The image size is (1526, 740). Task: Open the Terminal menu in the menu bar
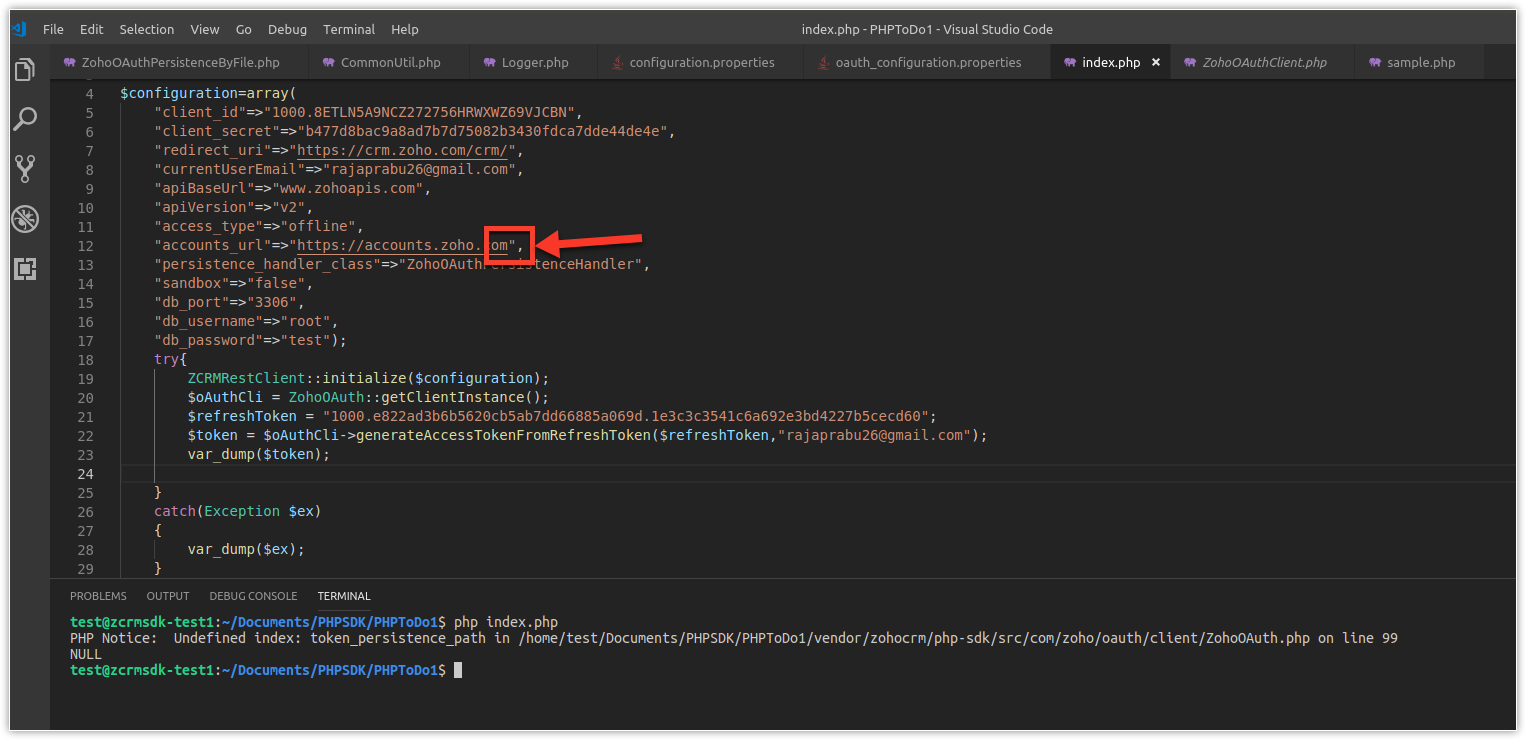point(349,29)
